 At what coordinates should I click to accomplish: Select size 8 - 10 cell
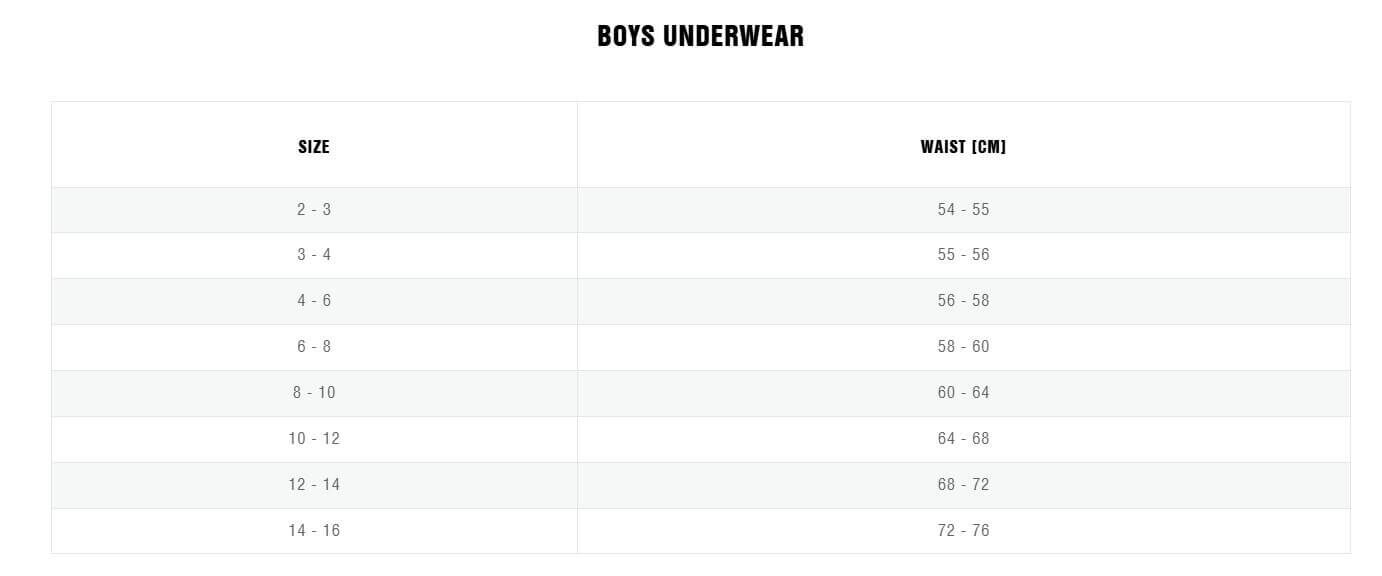click(x=314, y=393)
